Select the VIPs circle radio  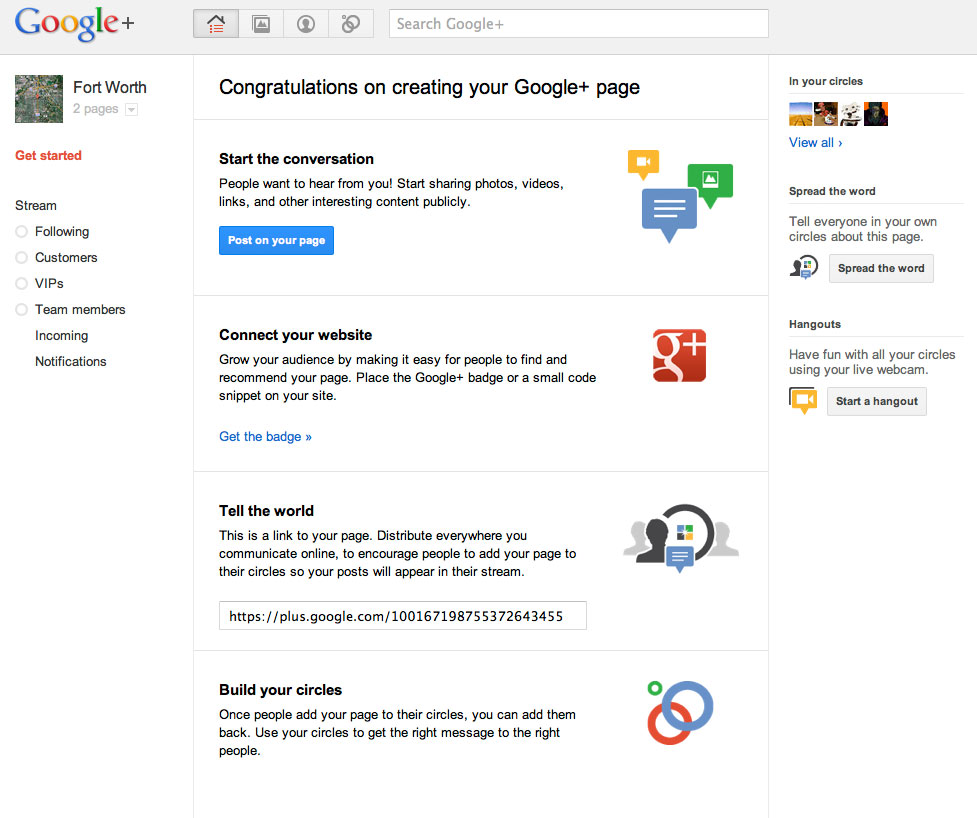pyautogui.click(x=22, y=283)
